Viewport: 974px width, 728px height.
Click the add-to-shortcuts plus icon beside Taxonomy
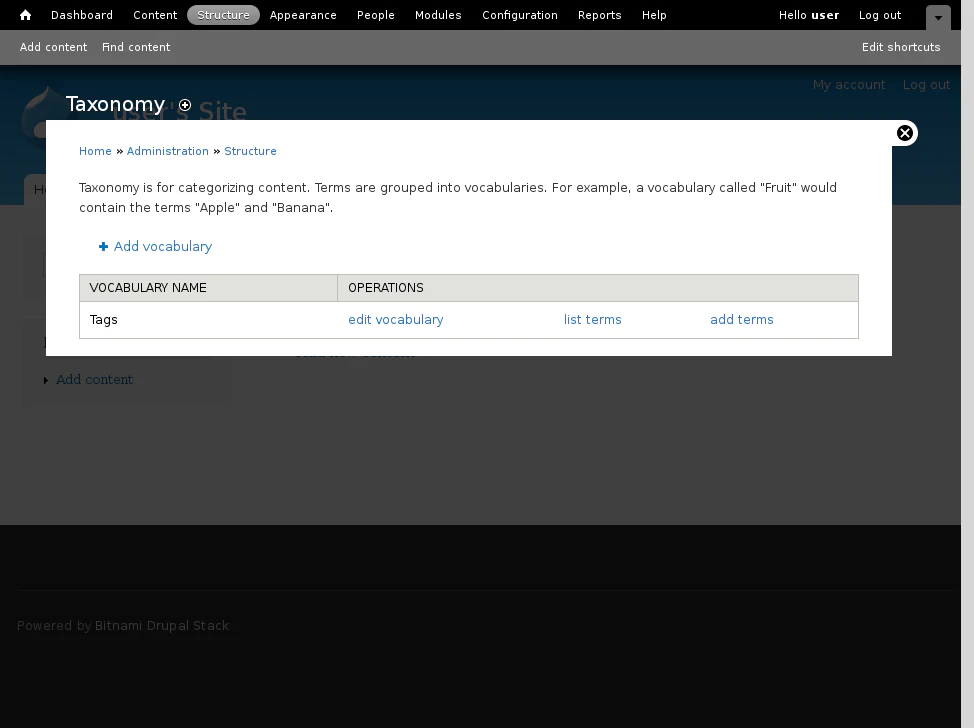tap(185, 105)
